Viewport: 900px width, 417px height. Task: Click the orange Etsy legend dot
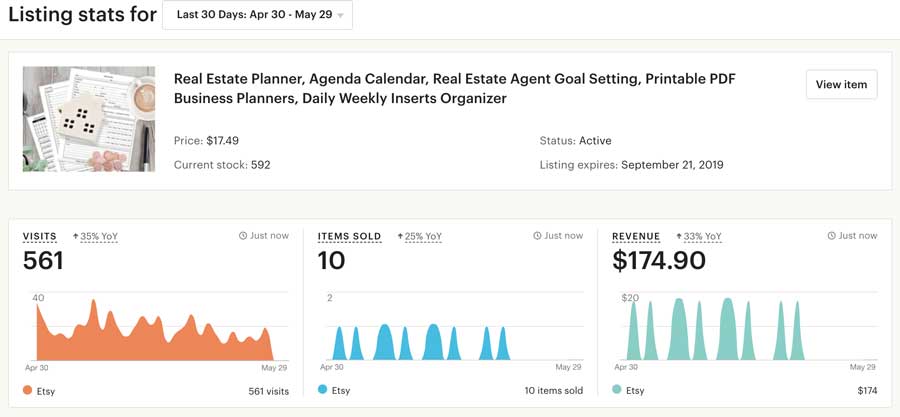point(28,390)
